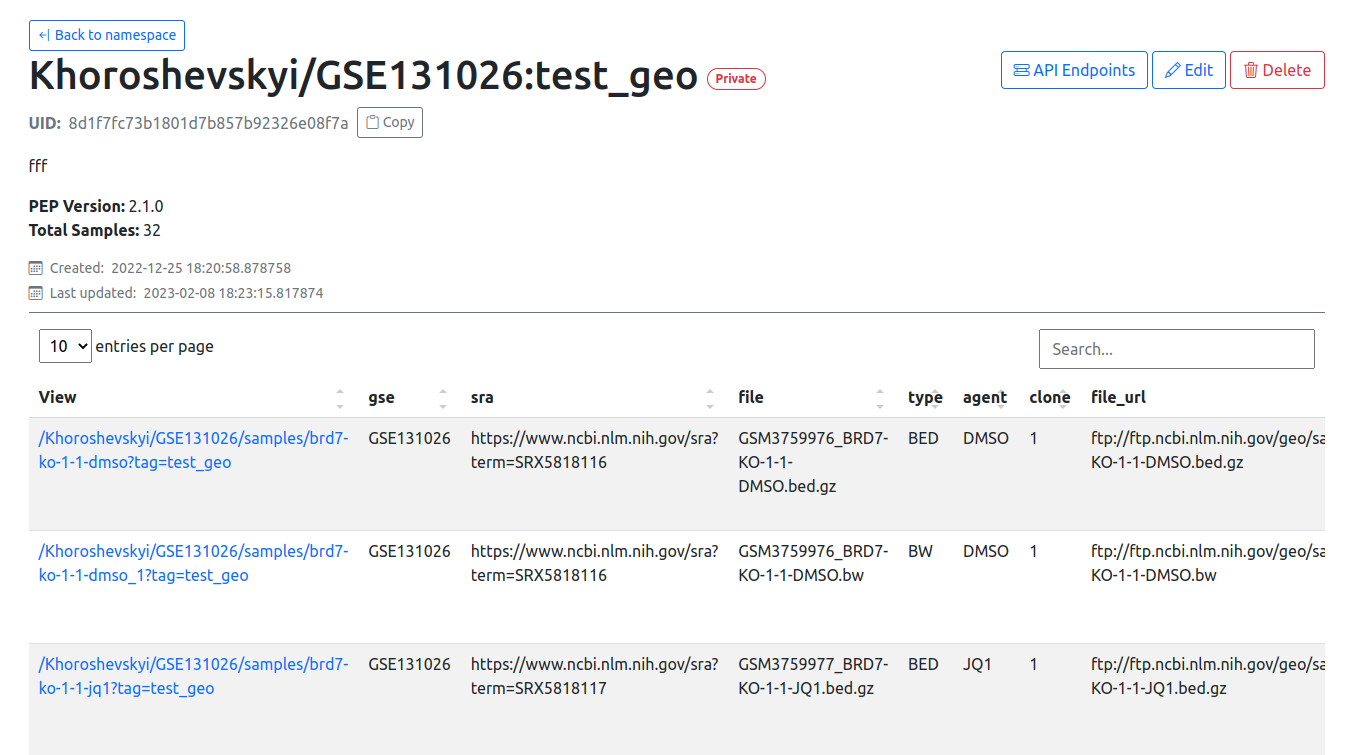Open the entries per page dropdown
The height and width of the screenshot is (755, 1357).
click(x=65, y=346)
